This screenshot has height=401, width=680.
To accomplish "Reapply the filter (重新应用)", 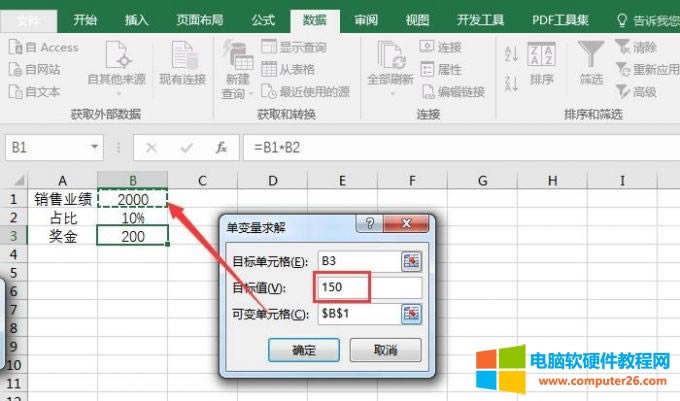I will point(647,69).
